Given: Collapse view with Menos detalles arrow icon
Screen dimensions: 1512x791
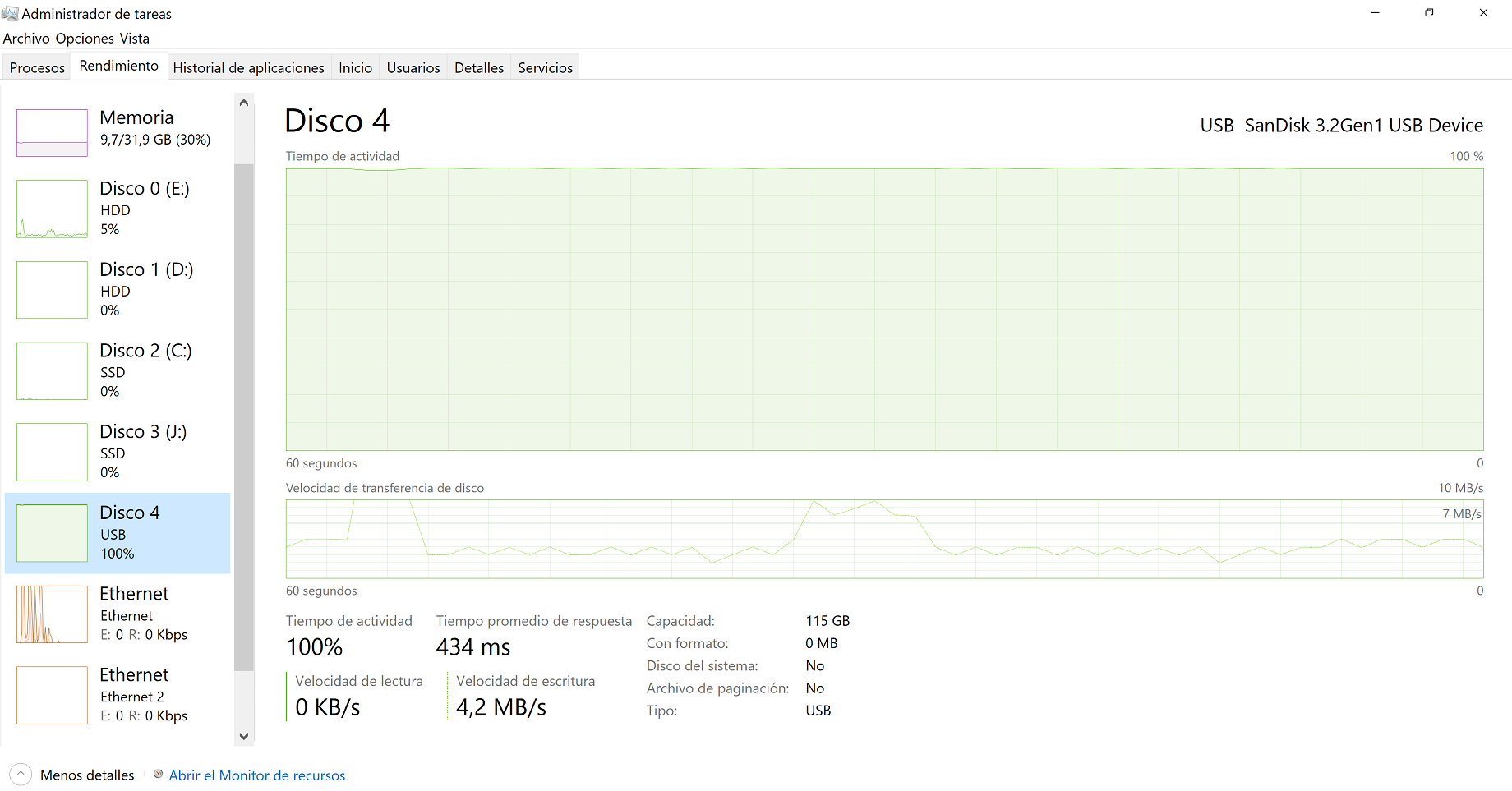Looking at the screenshot, I should click(21, 775).
